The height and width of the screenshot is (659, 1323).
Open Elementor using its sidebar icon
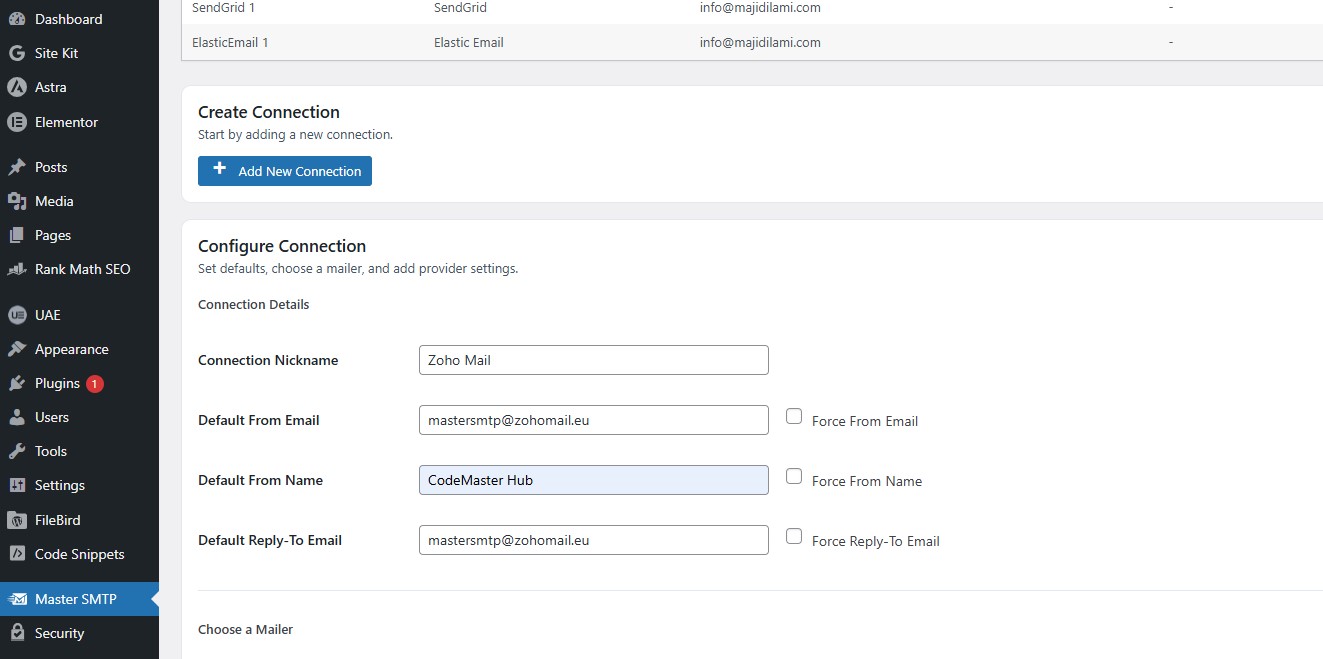point(17,122)
